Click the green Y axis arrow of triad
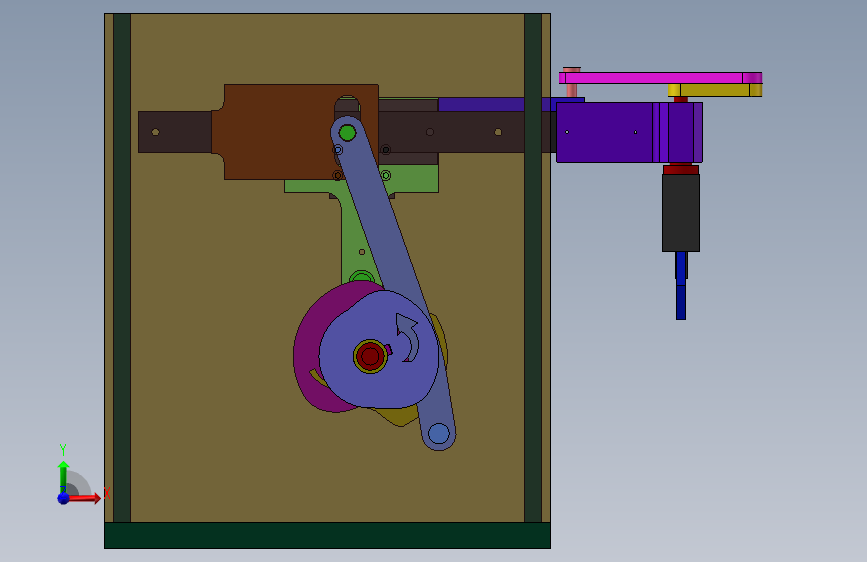This screenshot has height=562, width=867. [63, 475]
